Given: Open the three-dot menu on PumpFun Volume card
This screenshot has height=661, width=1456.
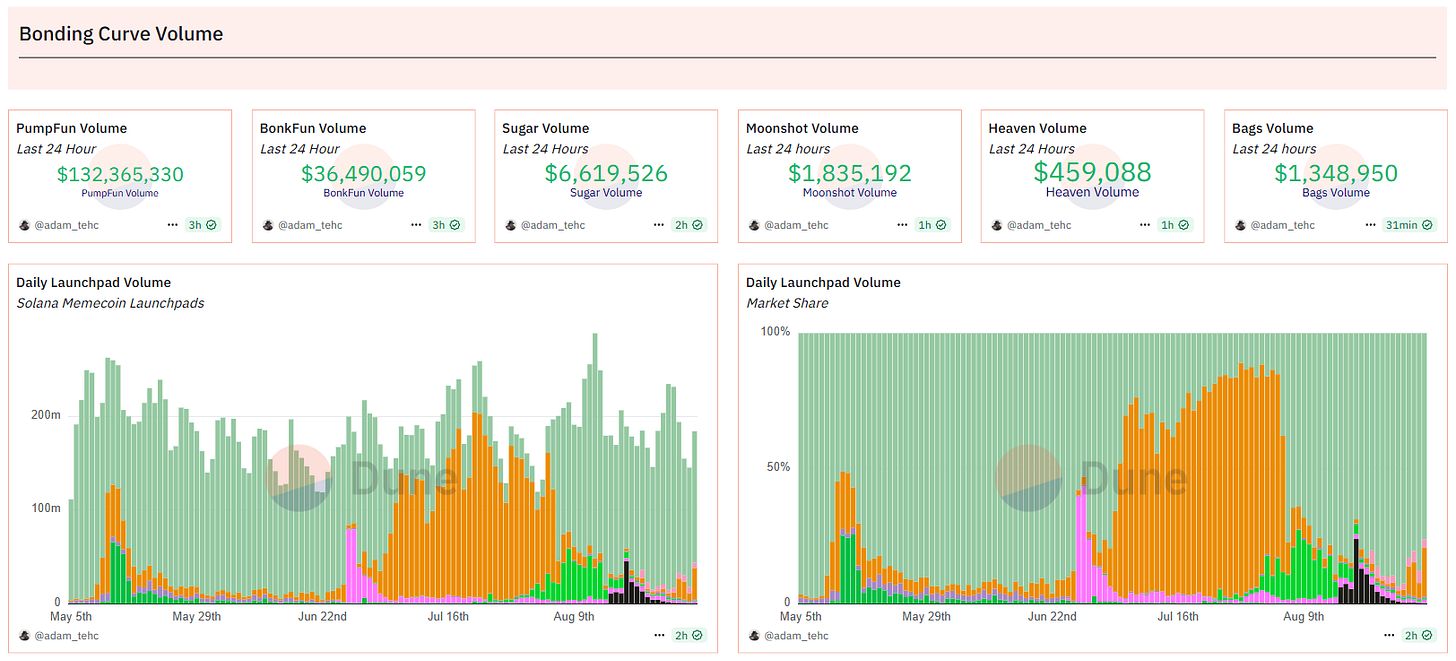Looking at the screenshot, I should tap(173, 225).
